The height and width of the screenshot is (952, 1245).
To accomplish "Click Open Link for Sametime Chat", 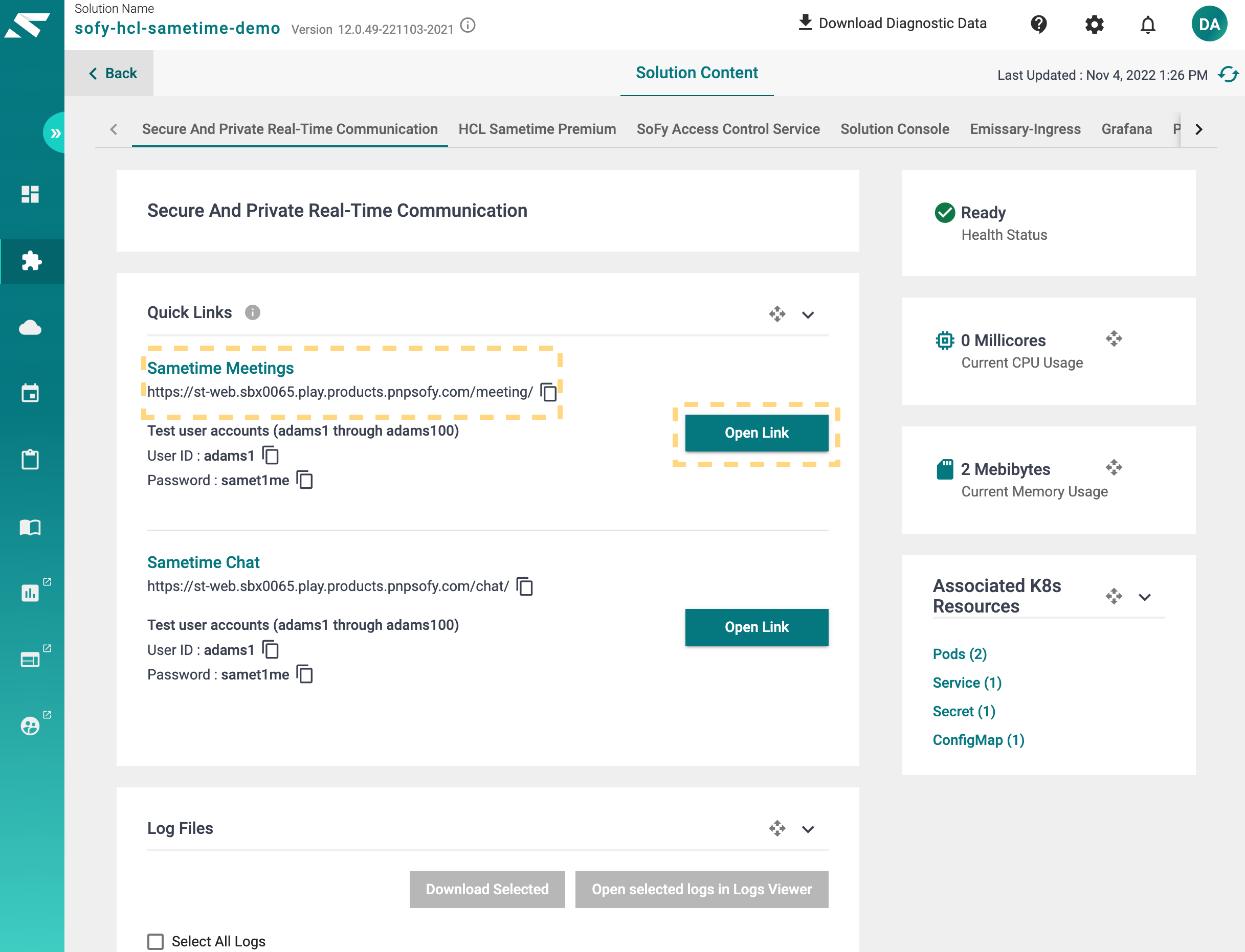I will coord(757,627).
